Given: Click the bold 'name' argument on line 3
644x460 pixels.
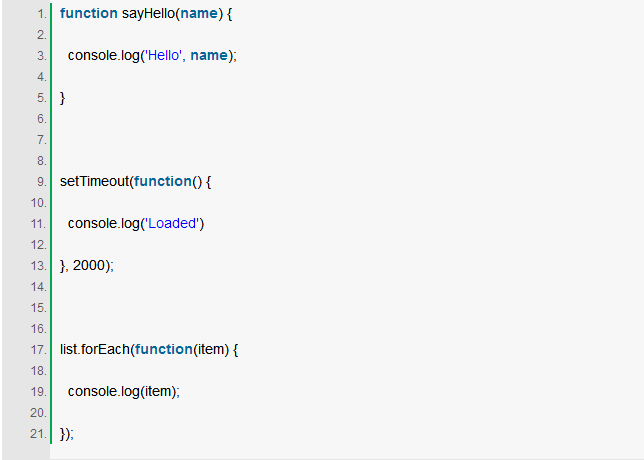Looking at the screenshot, I should [x=209, y=55].
